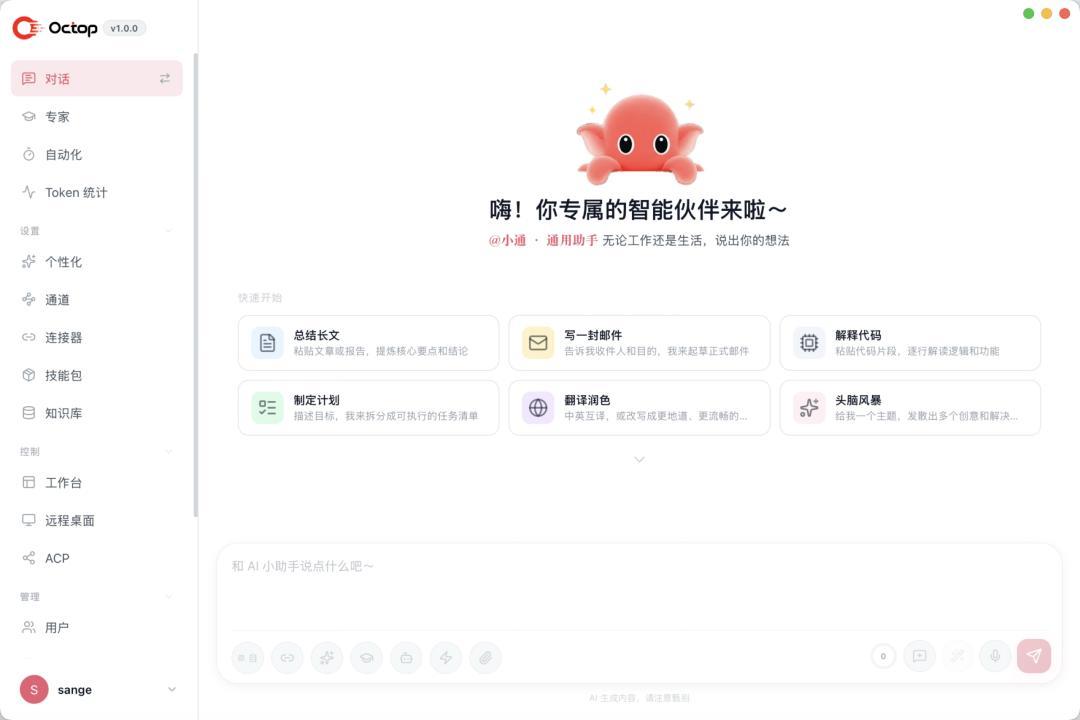Click the graduation cap expert icon below input
The width and height of the screenshot is (1080, 720).
click(x=366, y=657)
